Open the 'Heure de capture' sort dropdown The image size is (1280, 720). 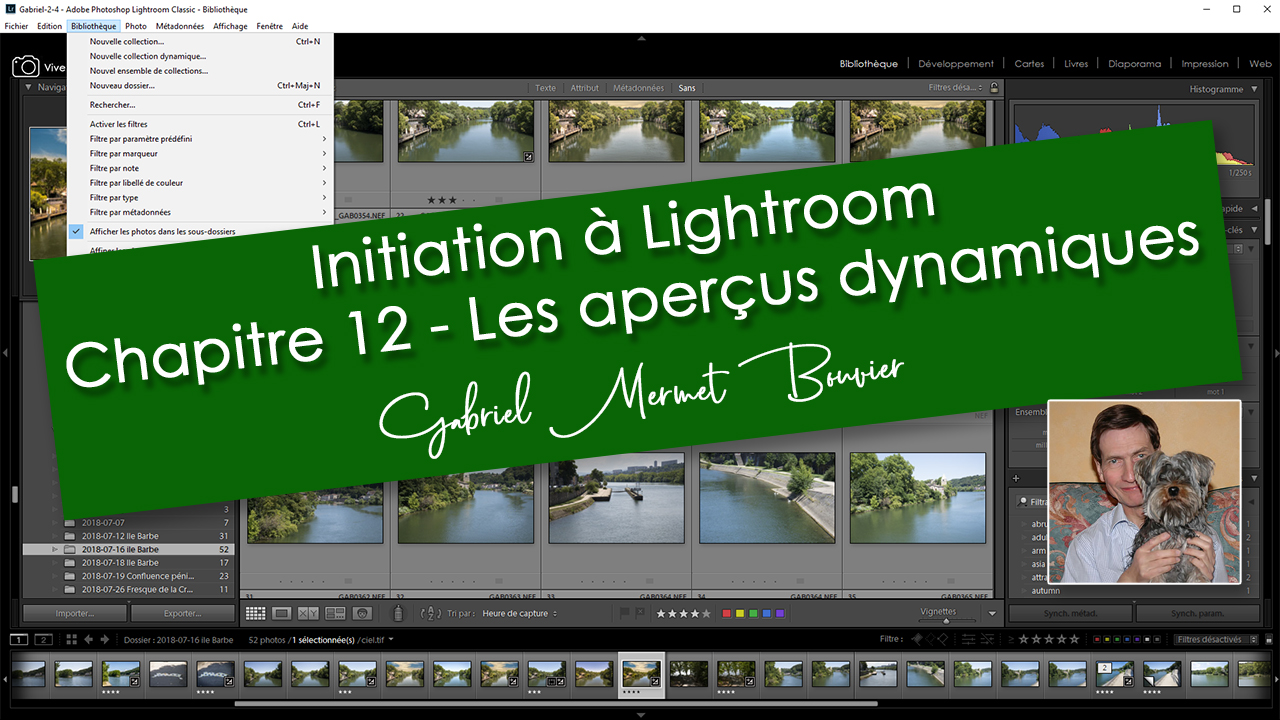click(520, 614)
